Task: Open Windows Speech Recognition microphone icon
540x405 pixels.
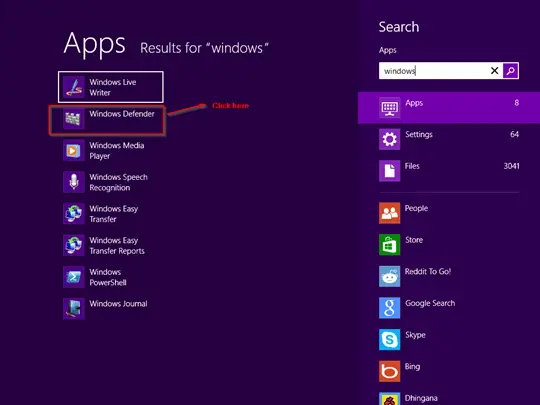Action: pyautogui.click(x=74, y=182)
